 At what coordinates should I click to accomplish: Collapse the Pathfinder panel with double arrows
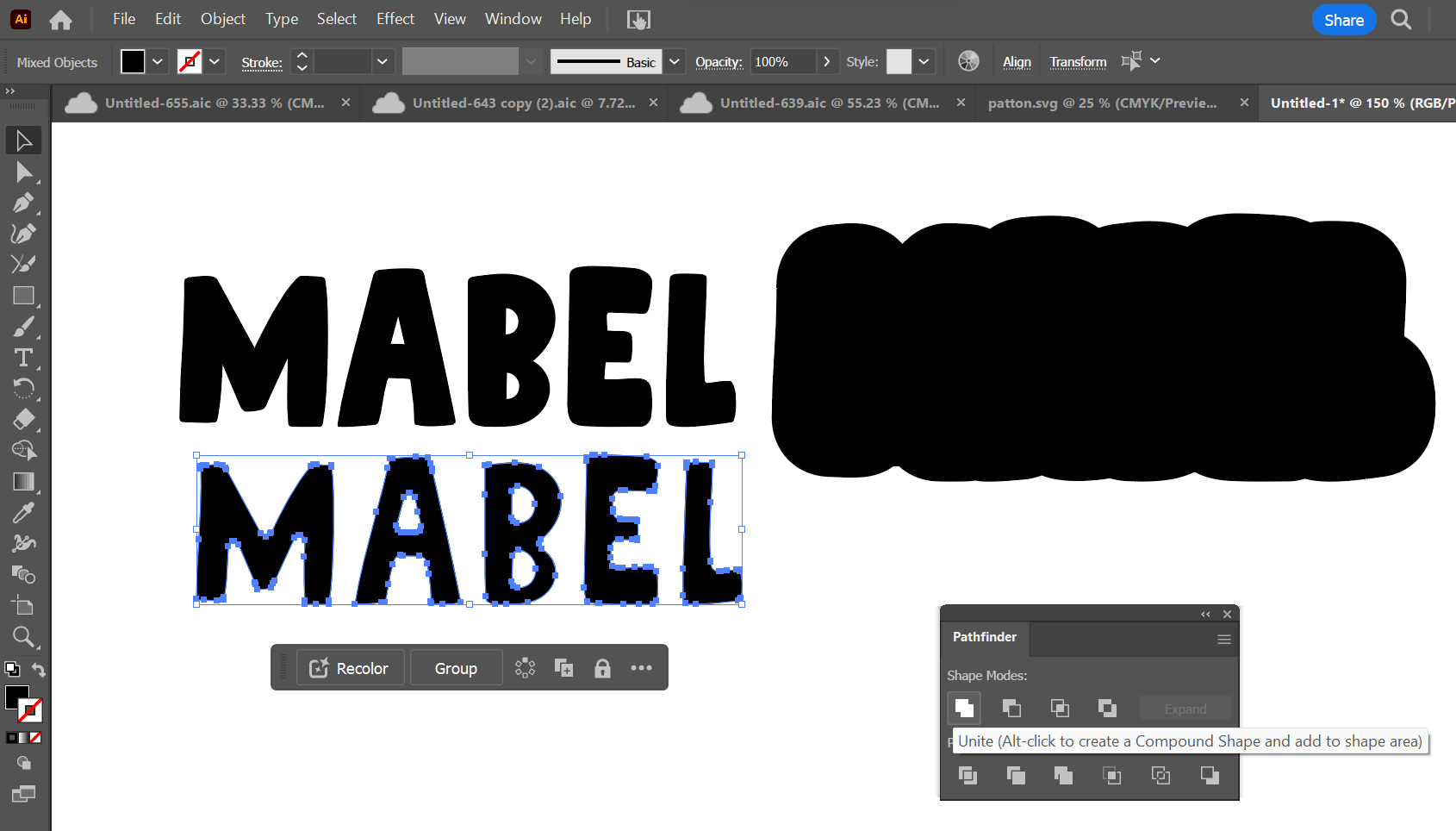tap(1205, 614)
